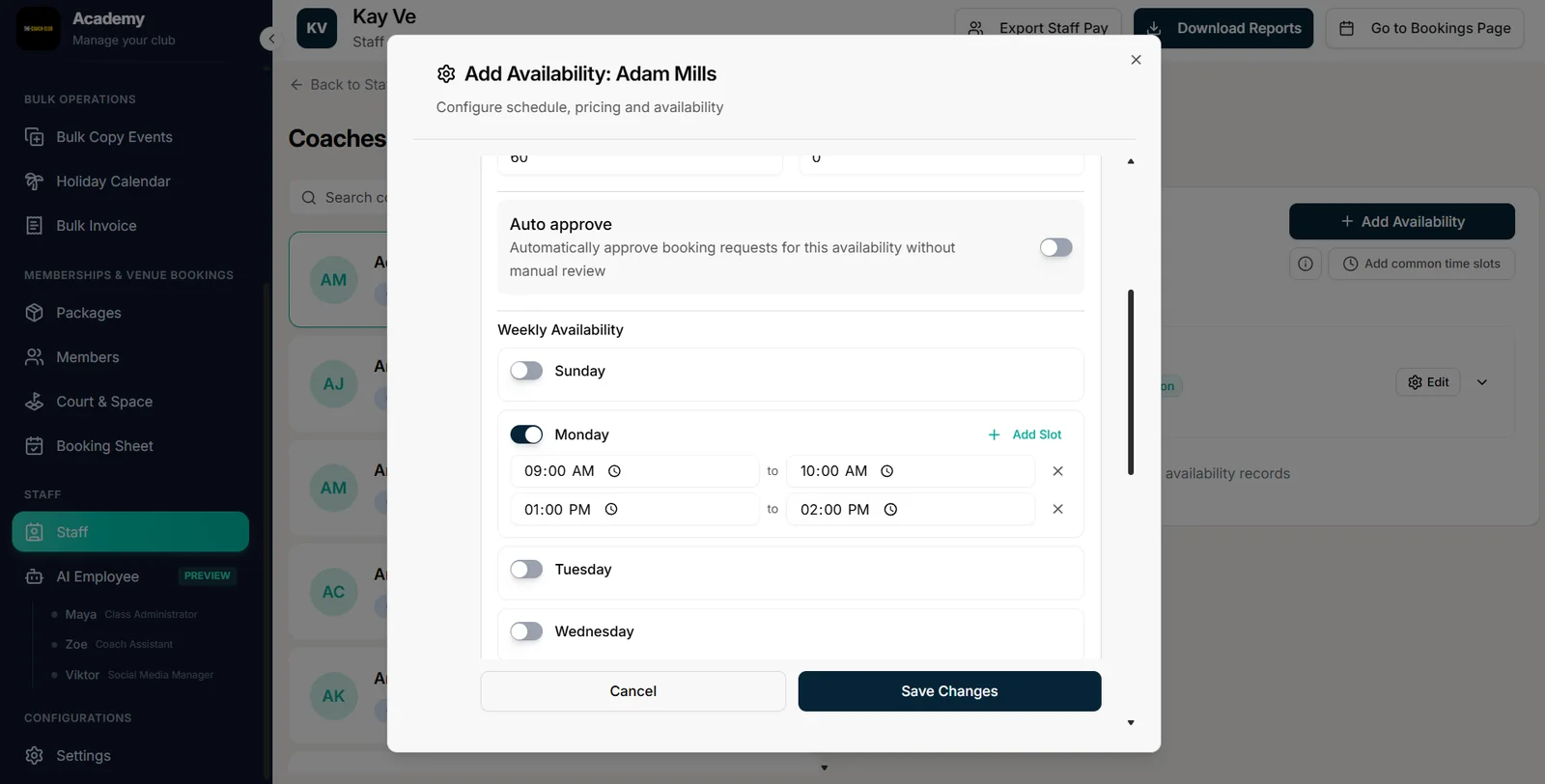This screenshot has width=1545, height=784.
Task: Select Zoe Coach Assistant
Action: pos(118,644)
